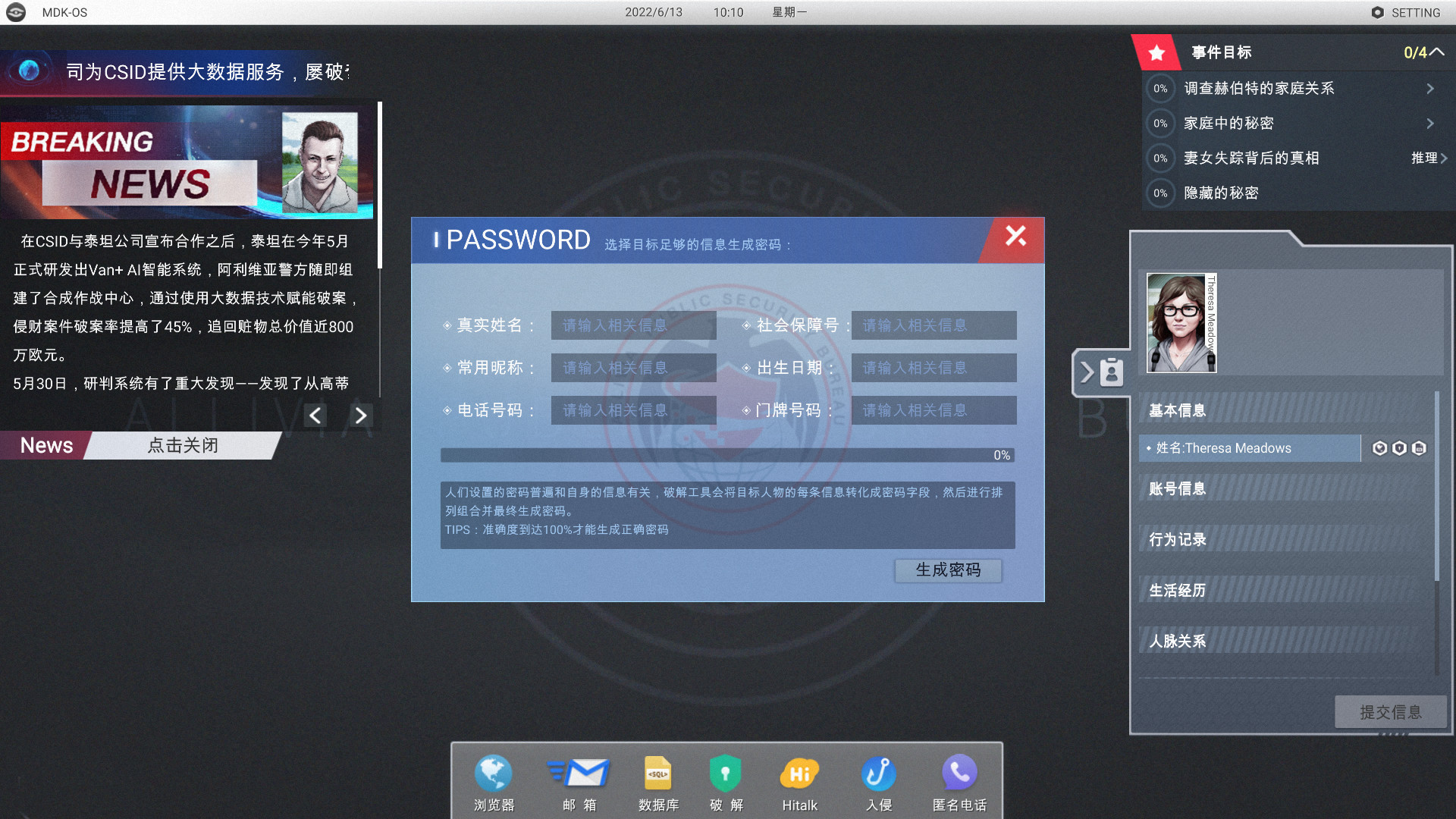Click the lock hexagon icon next to 姓名 entry
Viewport: 1456px width, 819px height.
pyautogui.click(x=1398, y=448)
